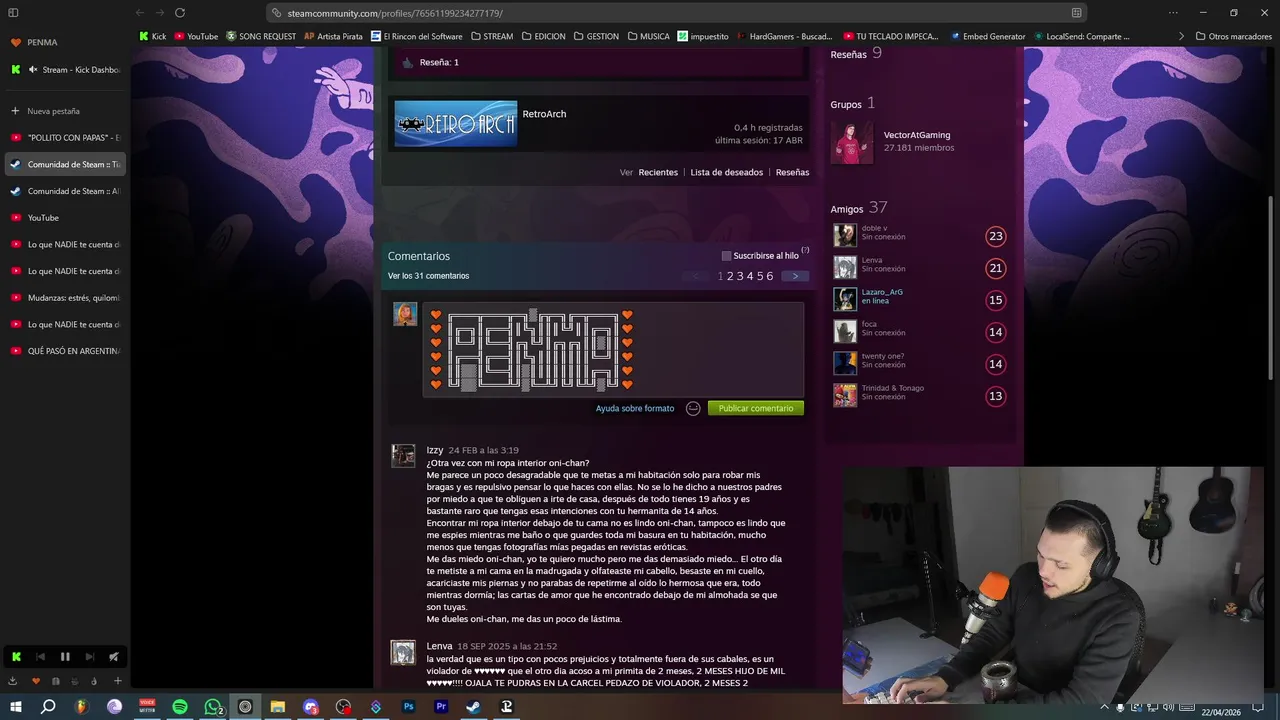Image resolution: width=1280 pixels, height=720 pixels.
Task: Open Discord from the taskbar
Action: click(x=310, y=707)
